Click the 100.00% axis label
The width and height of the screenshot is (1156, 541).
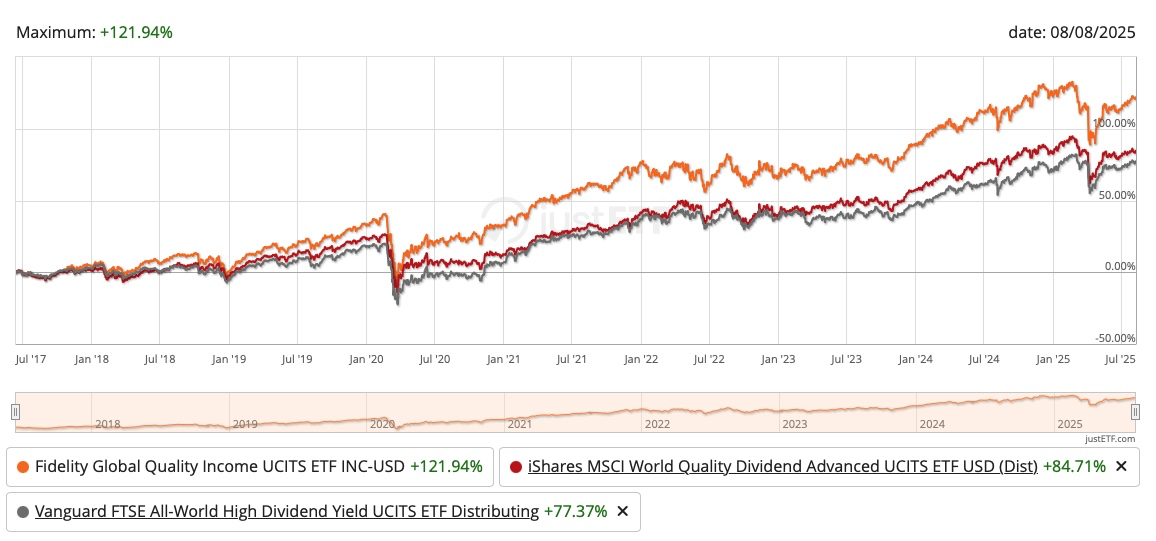pos(1114,123)
